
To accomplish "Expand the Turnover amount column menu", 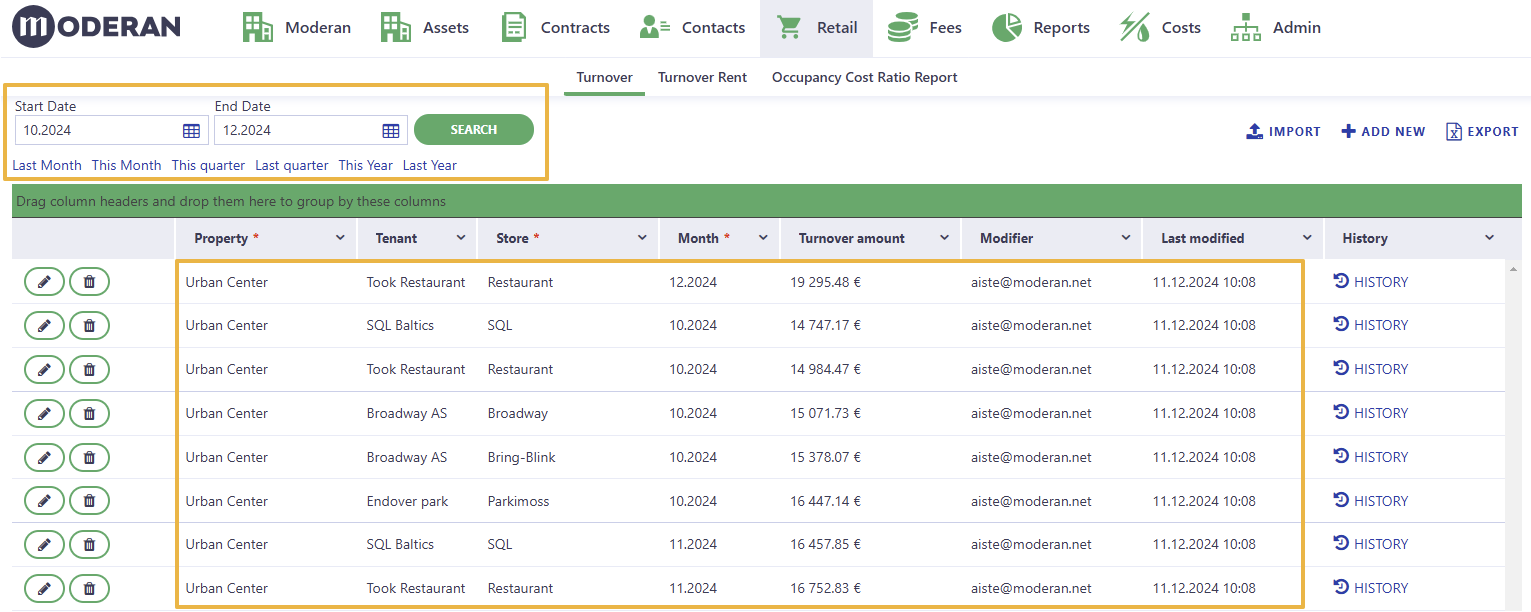I will pyautogui.click(x=944, y=238).
